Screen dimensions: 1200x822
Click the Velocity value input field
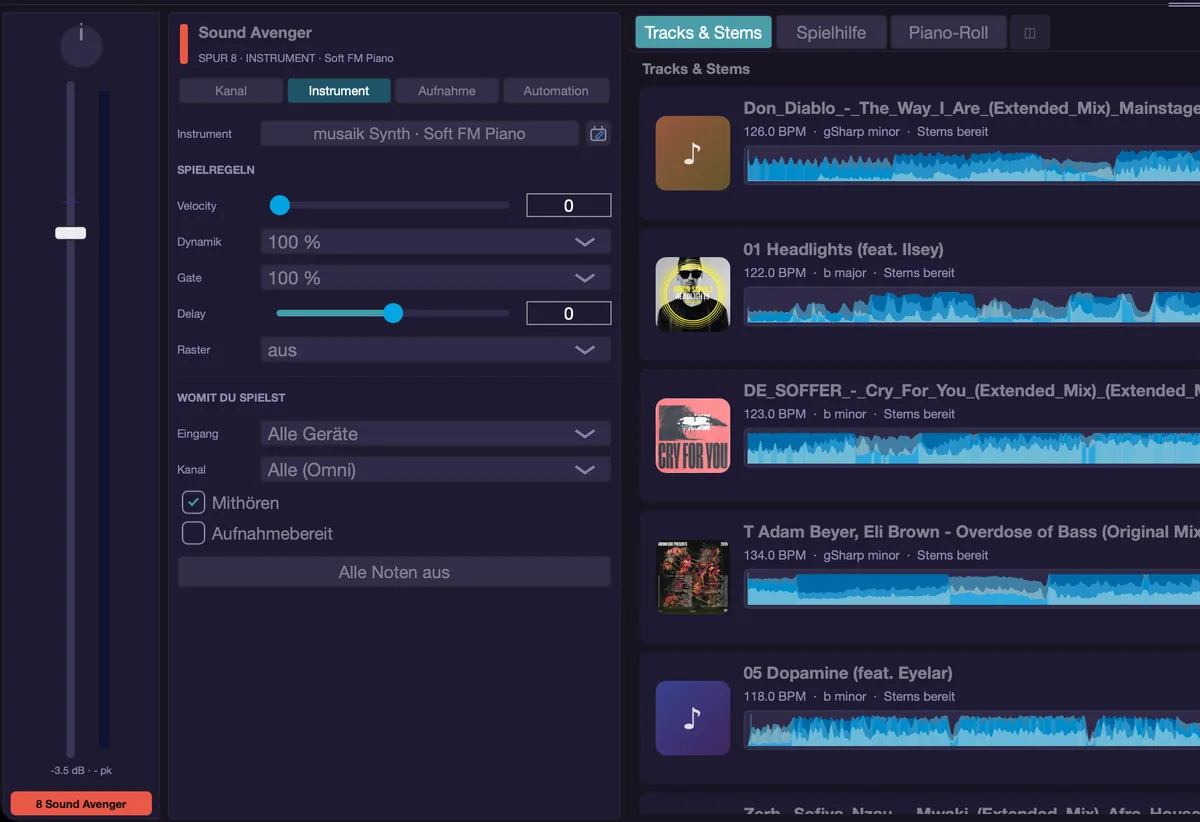click(x=569, y=205)
